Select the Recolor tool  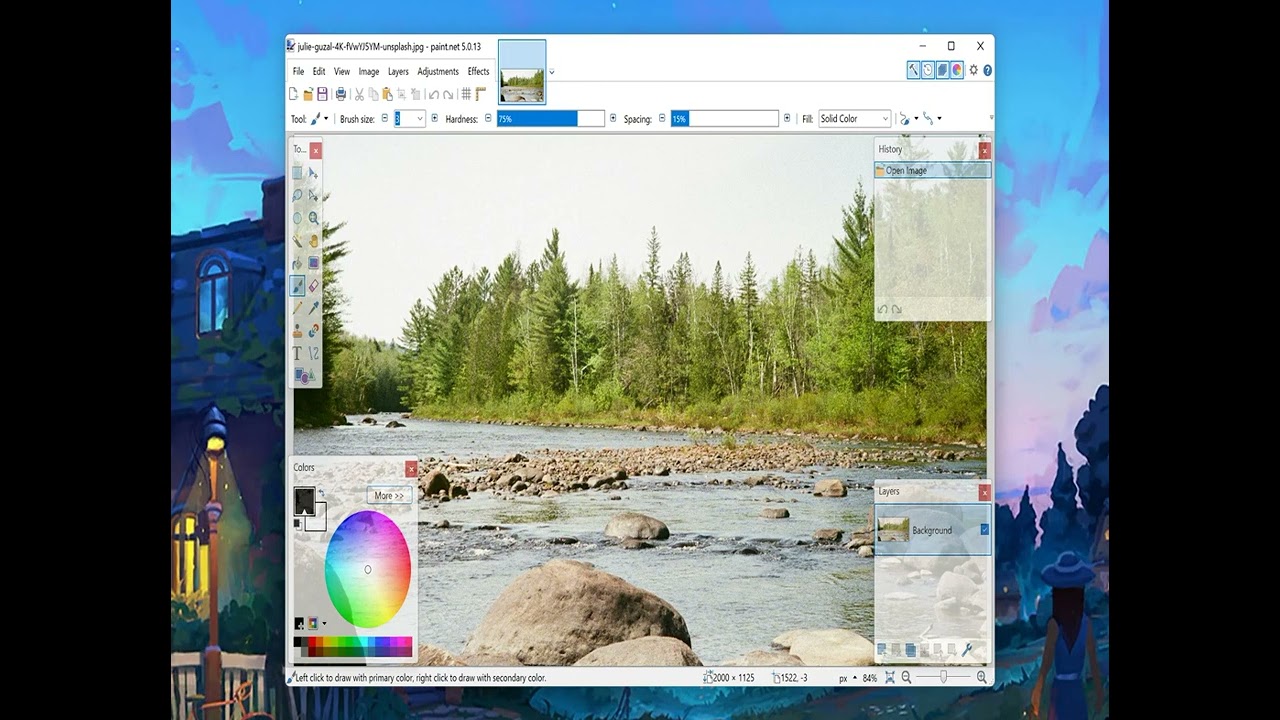pyautogui.click(x=313, y=331)
